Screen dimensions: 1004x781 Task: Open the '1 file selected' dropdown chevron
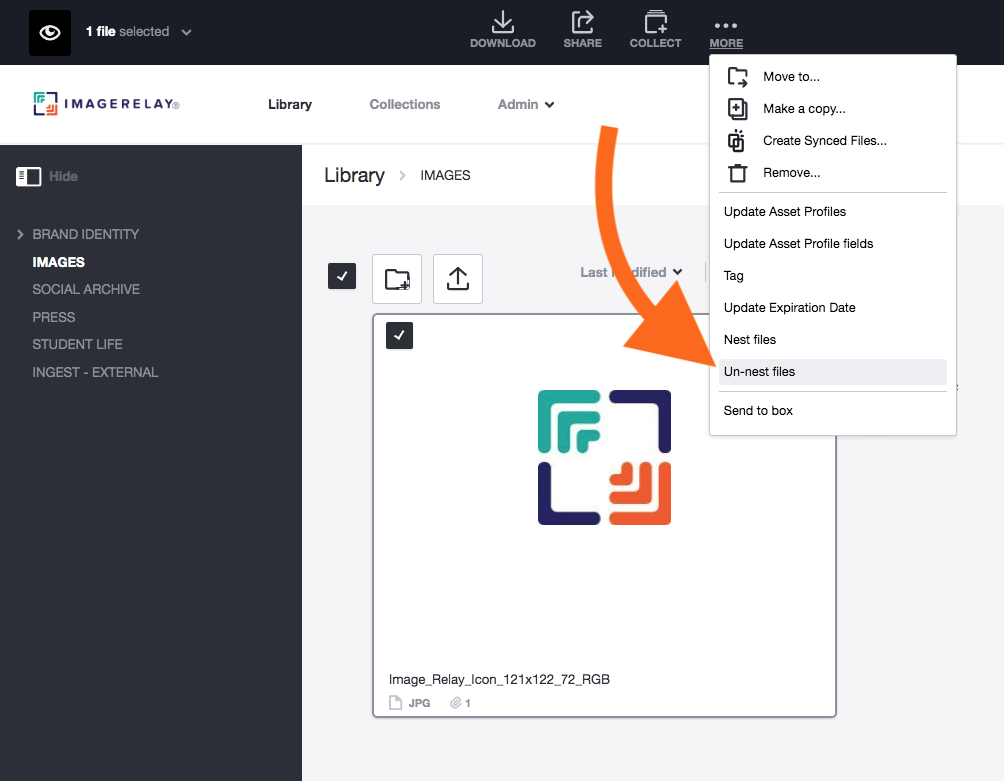pyautogui.click(x=186, y=32)
